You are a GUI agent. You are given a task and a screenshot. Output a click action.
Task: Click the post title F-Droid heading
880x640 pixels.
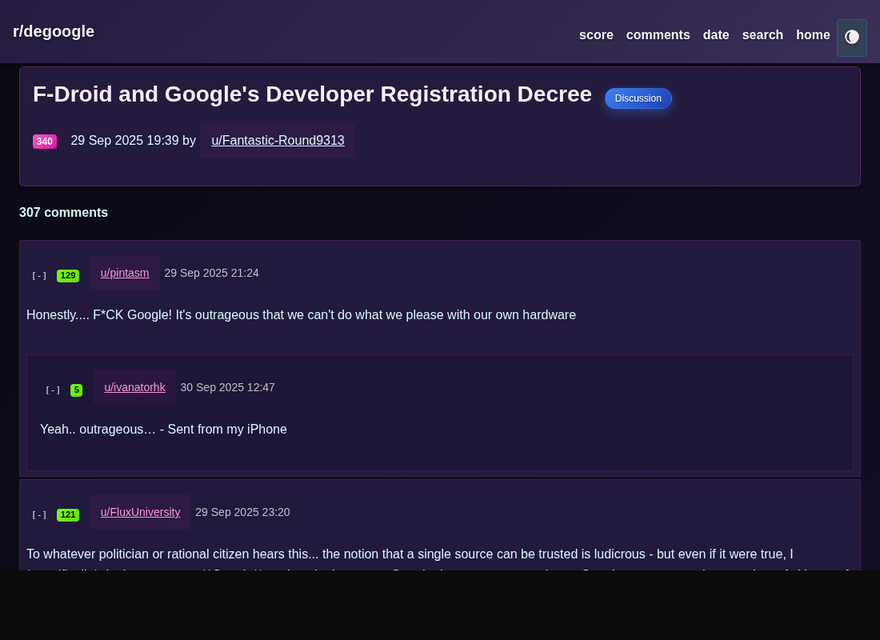tap(312, 94)
